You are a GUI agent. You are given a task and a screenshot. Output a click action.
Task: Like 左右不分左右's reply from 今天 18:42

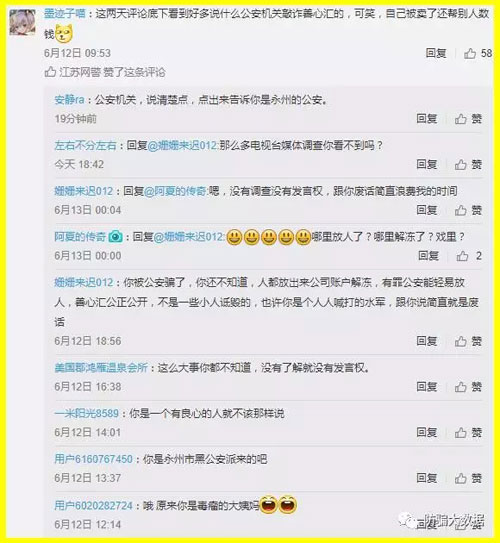(468, 164)
